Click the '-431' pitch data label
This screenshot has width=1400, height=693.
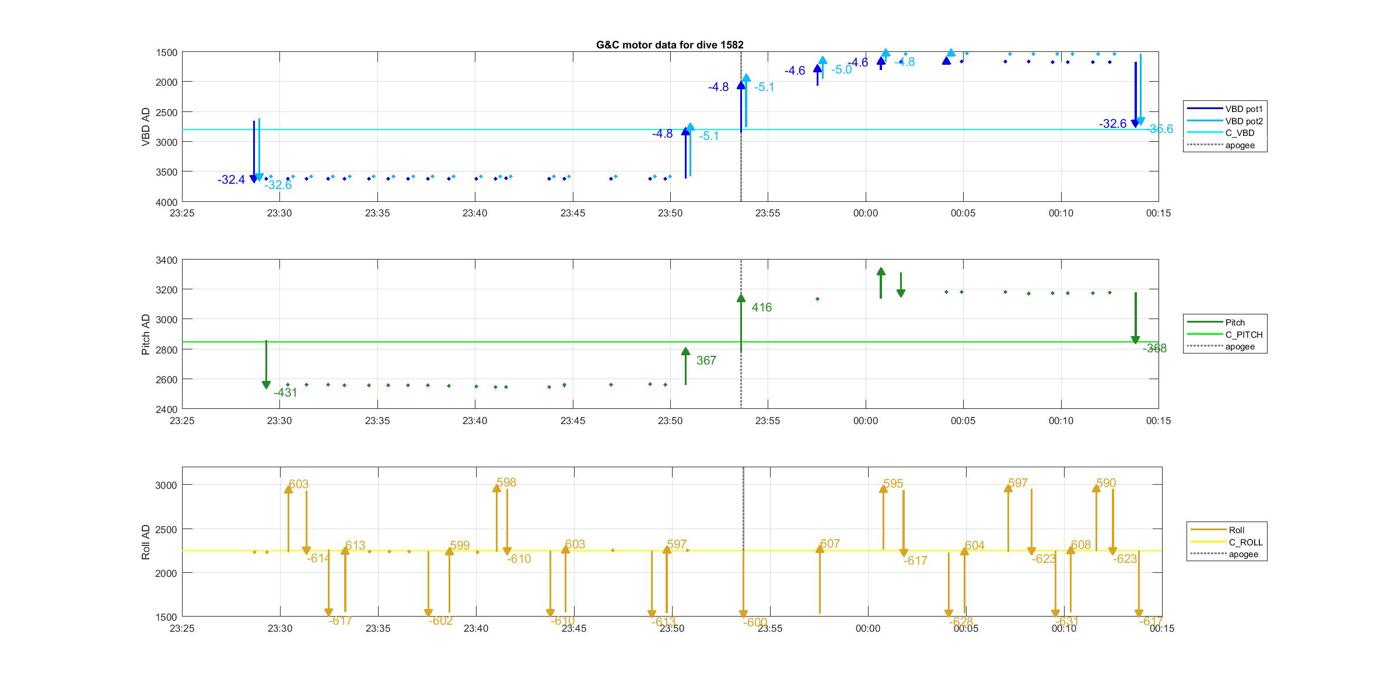(286, 393)
